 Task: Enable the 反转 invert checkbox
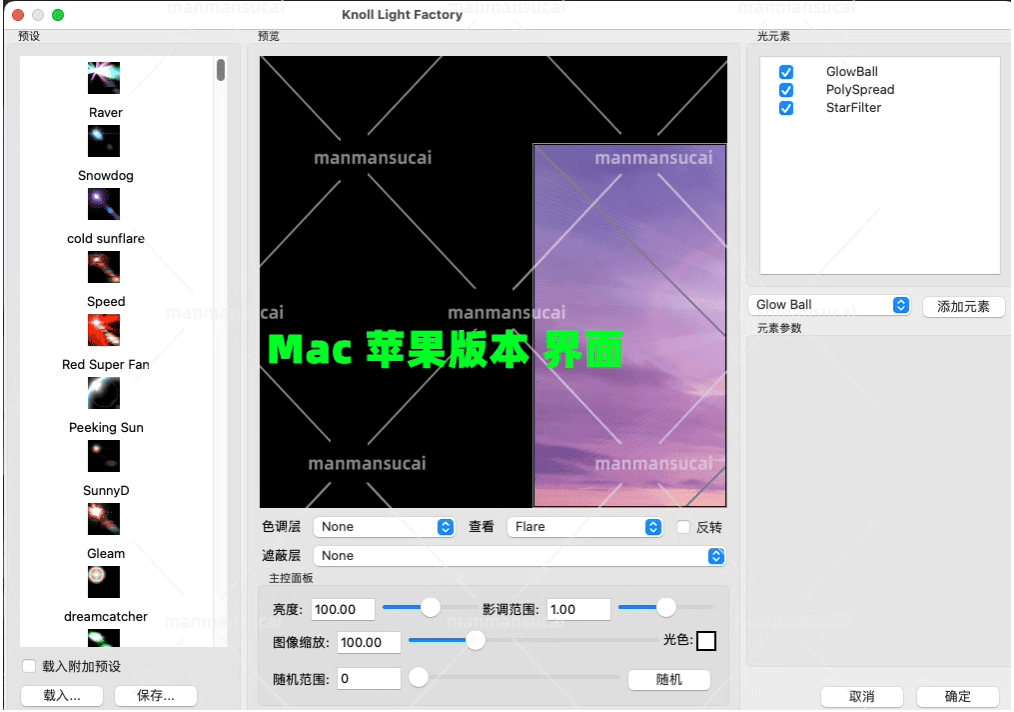[x=683, y=527]
